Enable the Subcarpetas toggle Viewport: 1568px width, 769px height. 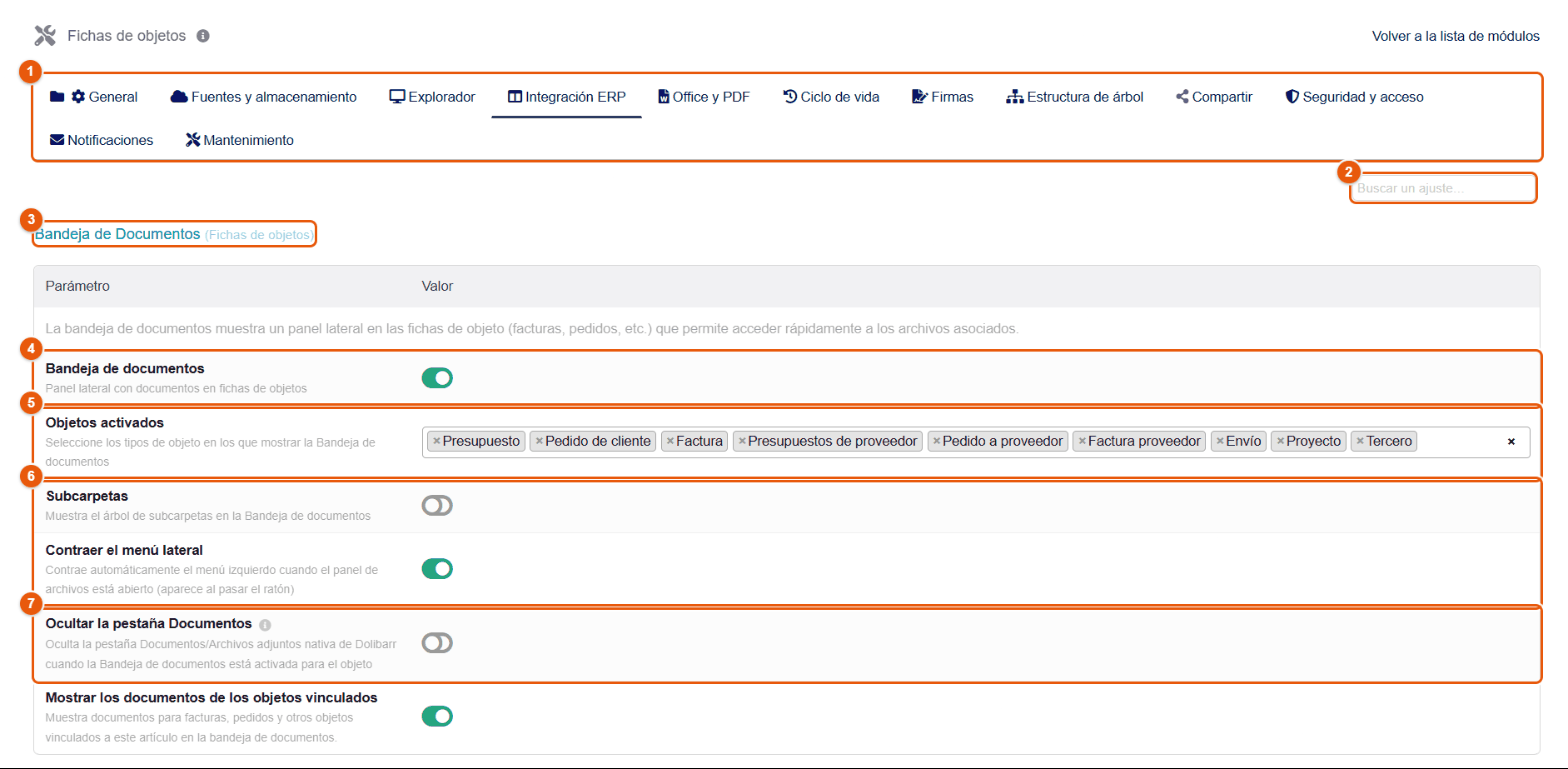[437, 506]
